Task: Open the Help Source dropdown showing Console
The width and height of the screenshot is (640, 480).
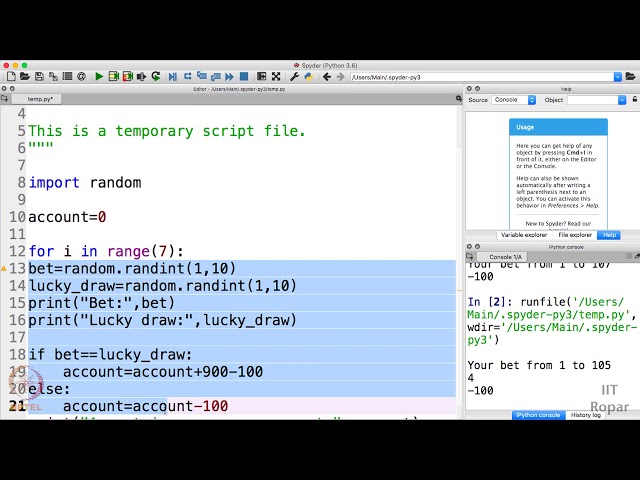Action: 513,100
